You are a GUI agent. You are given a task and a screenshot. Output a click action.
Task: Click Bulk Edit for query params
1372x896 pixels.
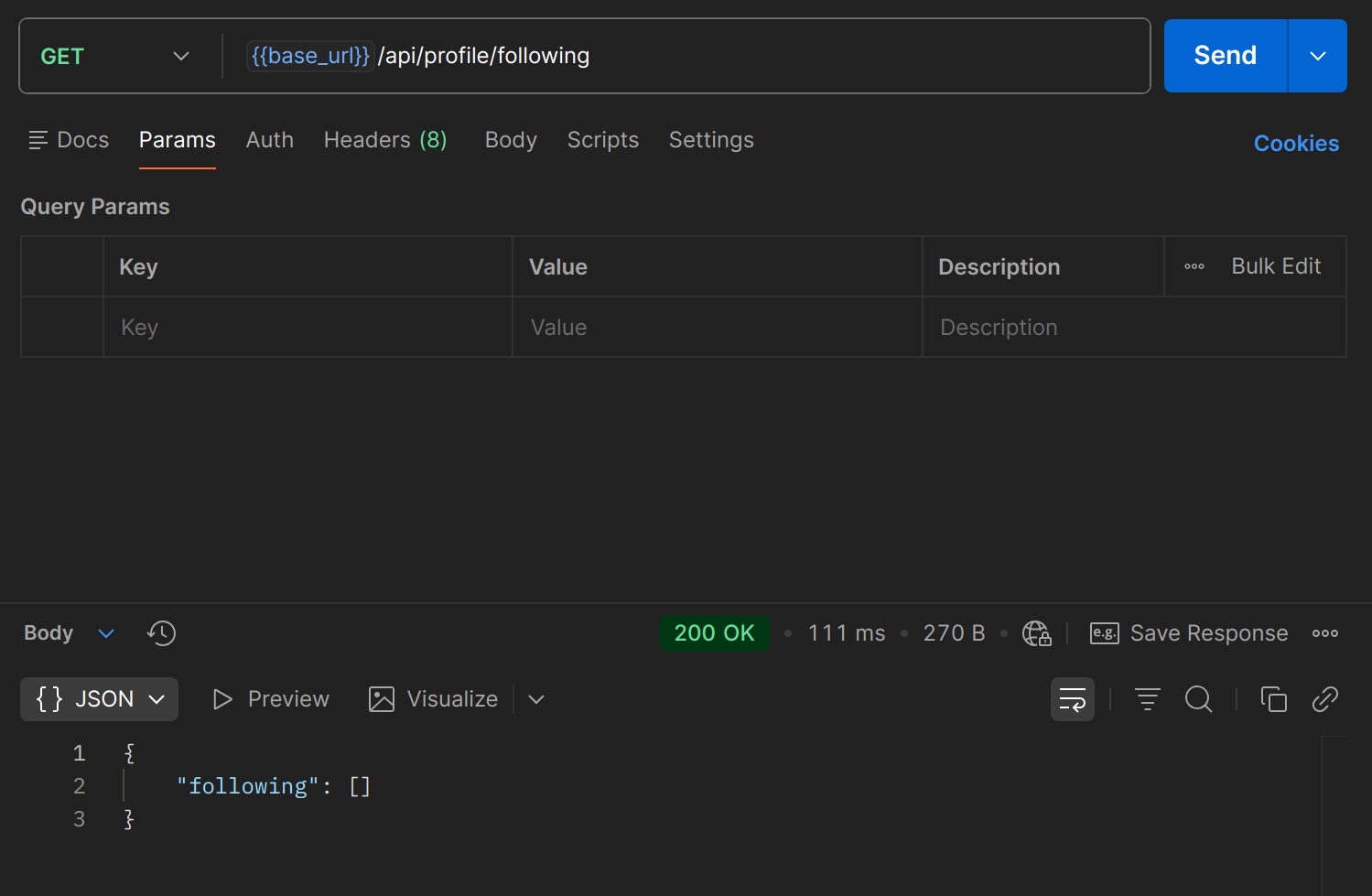tap(1276, 266)
